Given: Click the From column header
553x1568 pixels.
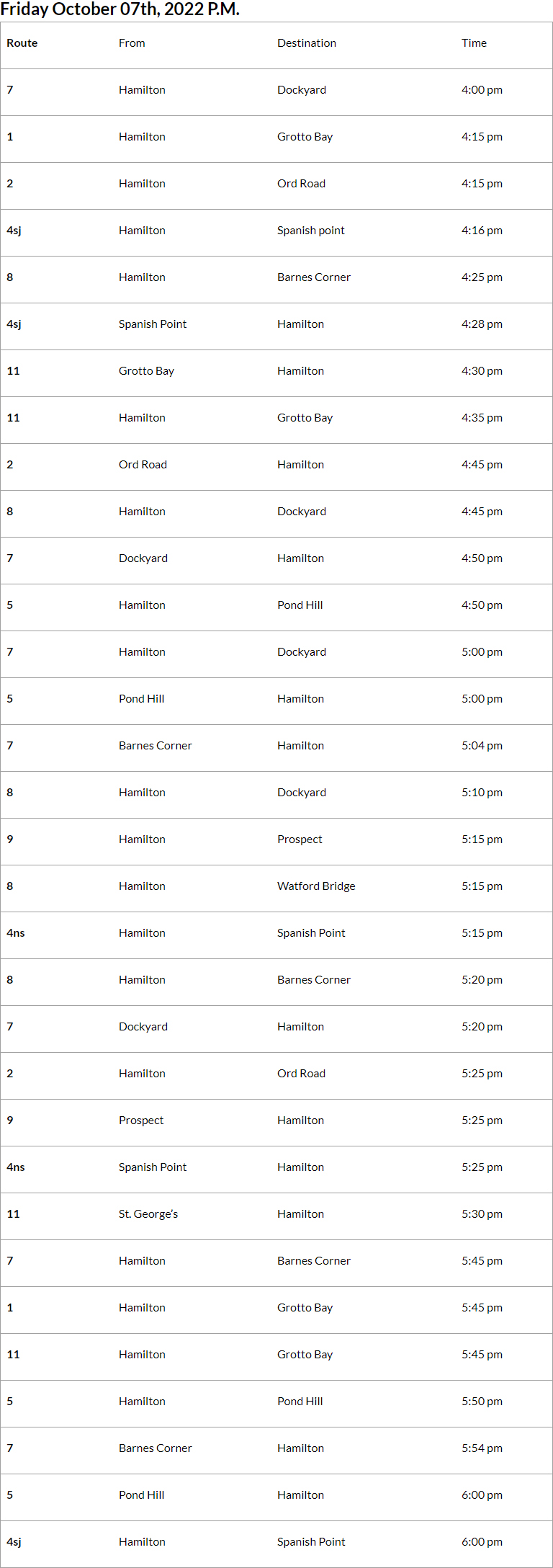Looking at the screenshot, I should click(x=132, y=43).
